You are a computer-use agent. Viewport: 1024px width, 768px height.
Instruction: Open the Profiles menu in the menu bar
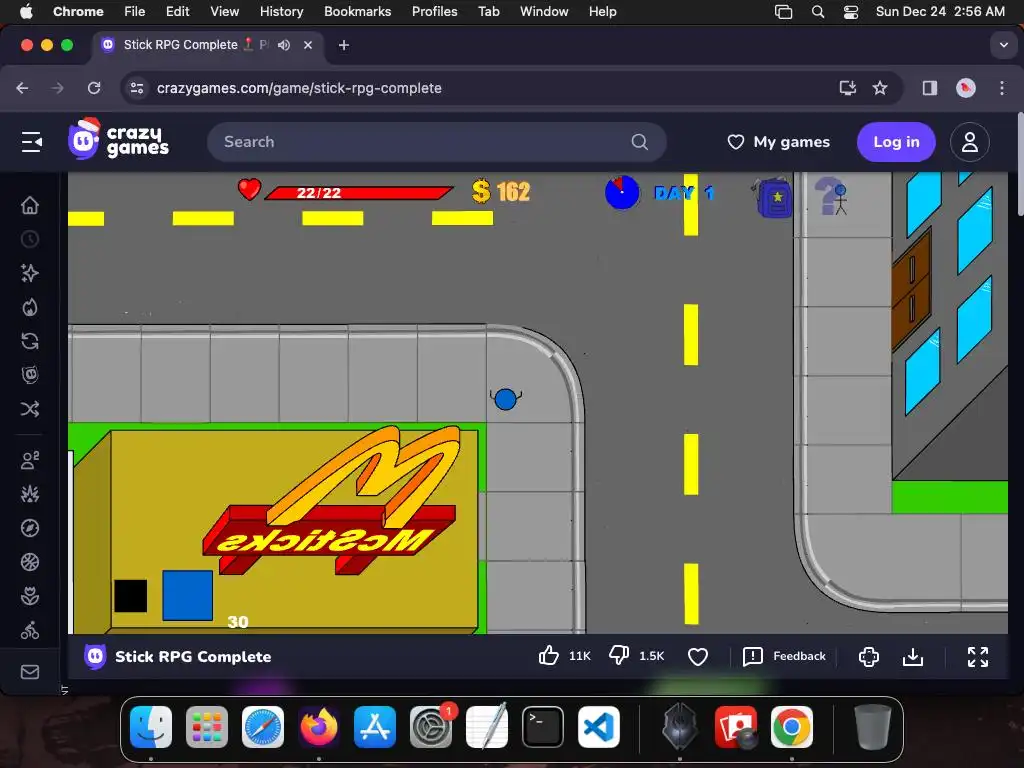click(434, 11)
